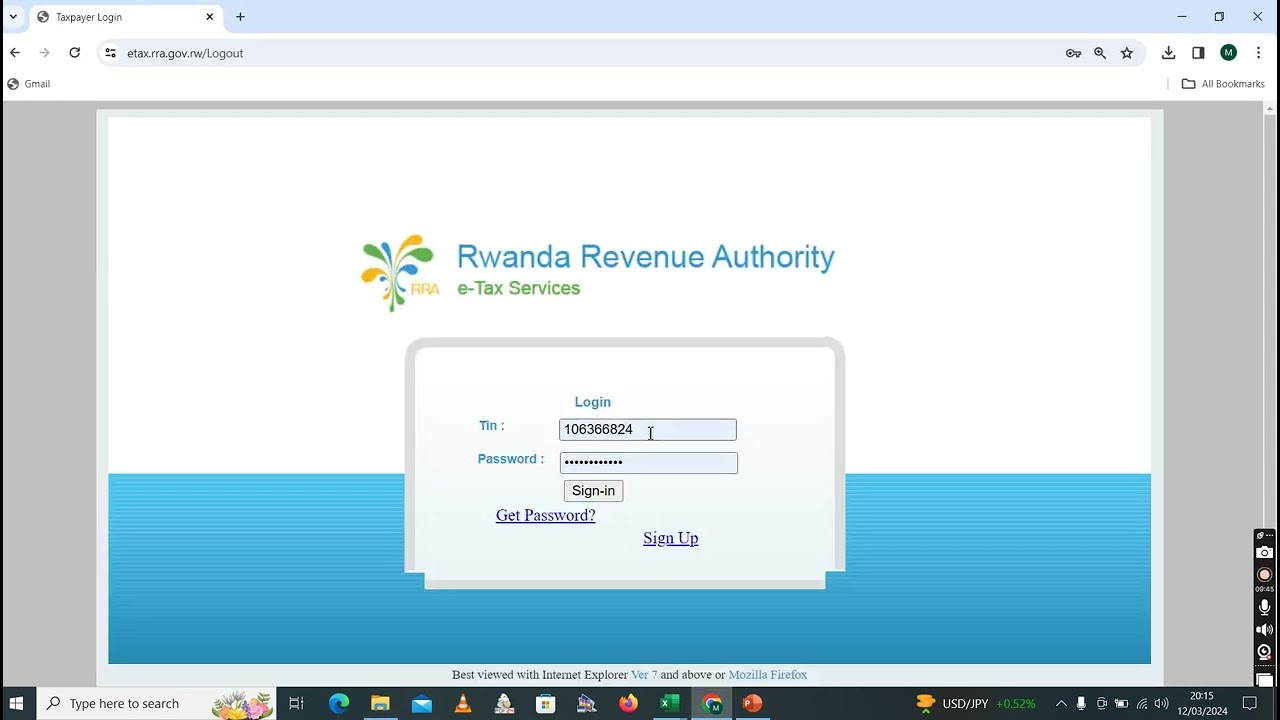Open the notifications action center
The width and height of the screenshot is (1280, 720).
click(1249, 703)
